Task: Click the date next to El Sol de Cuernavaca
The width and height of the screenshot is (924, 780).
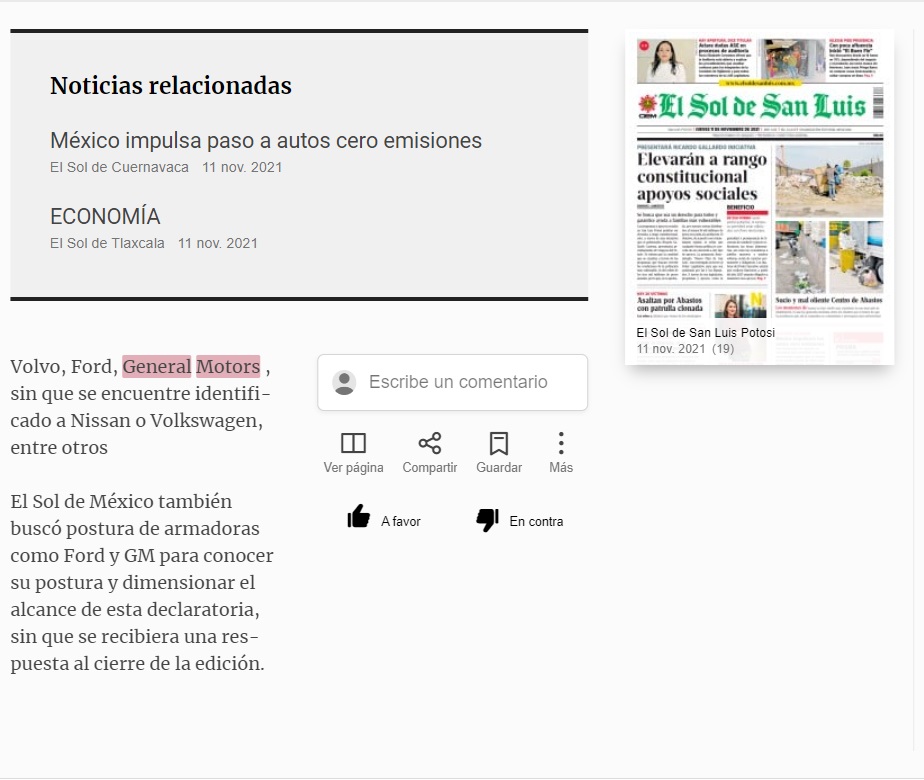Action: [242, 167]
